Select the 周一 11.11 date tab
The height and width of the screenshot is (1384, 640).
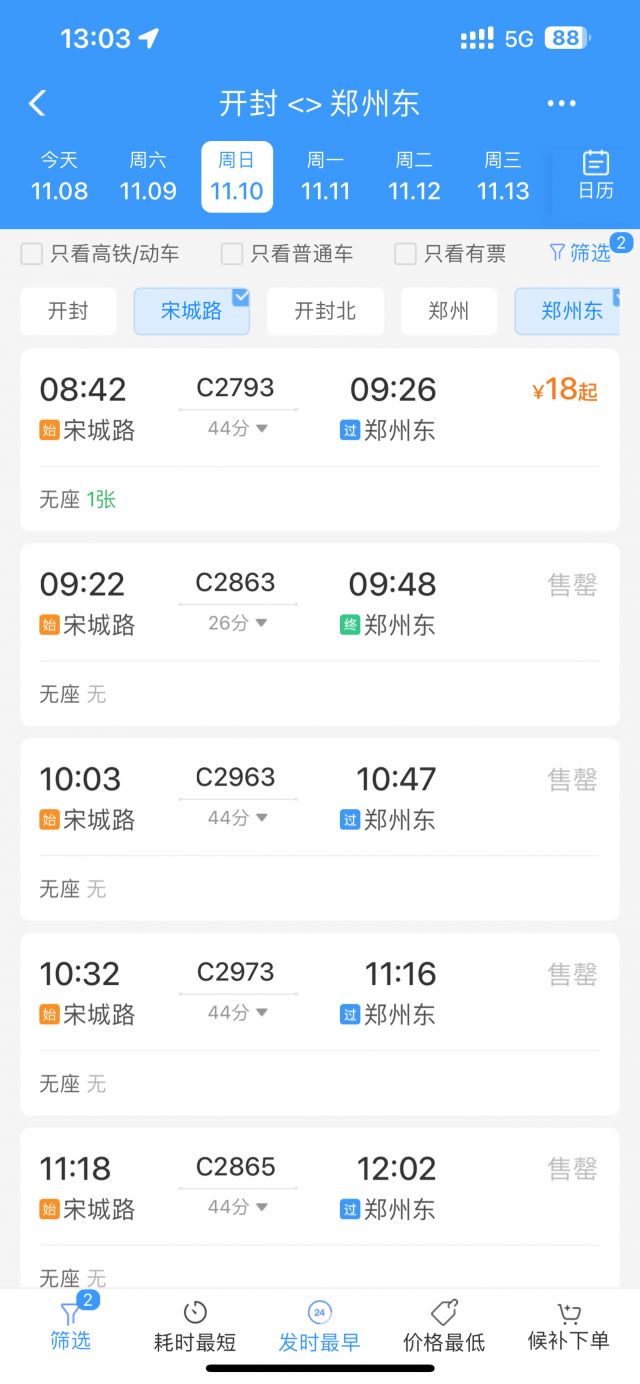pos(325,176)
